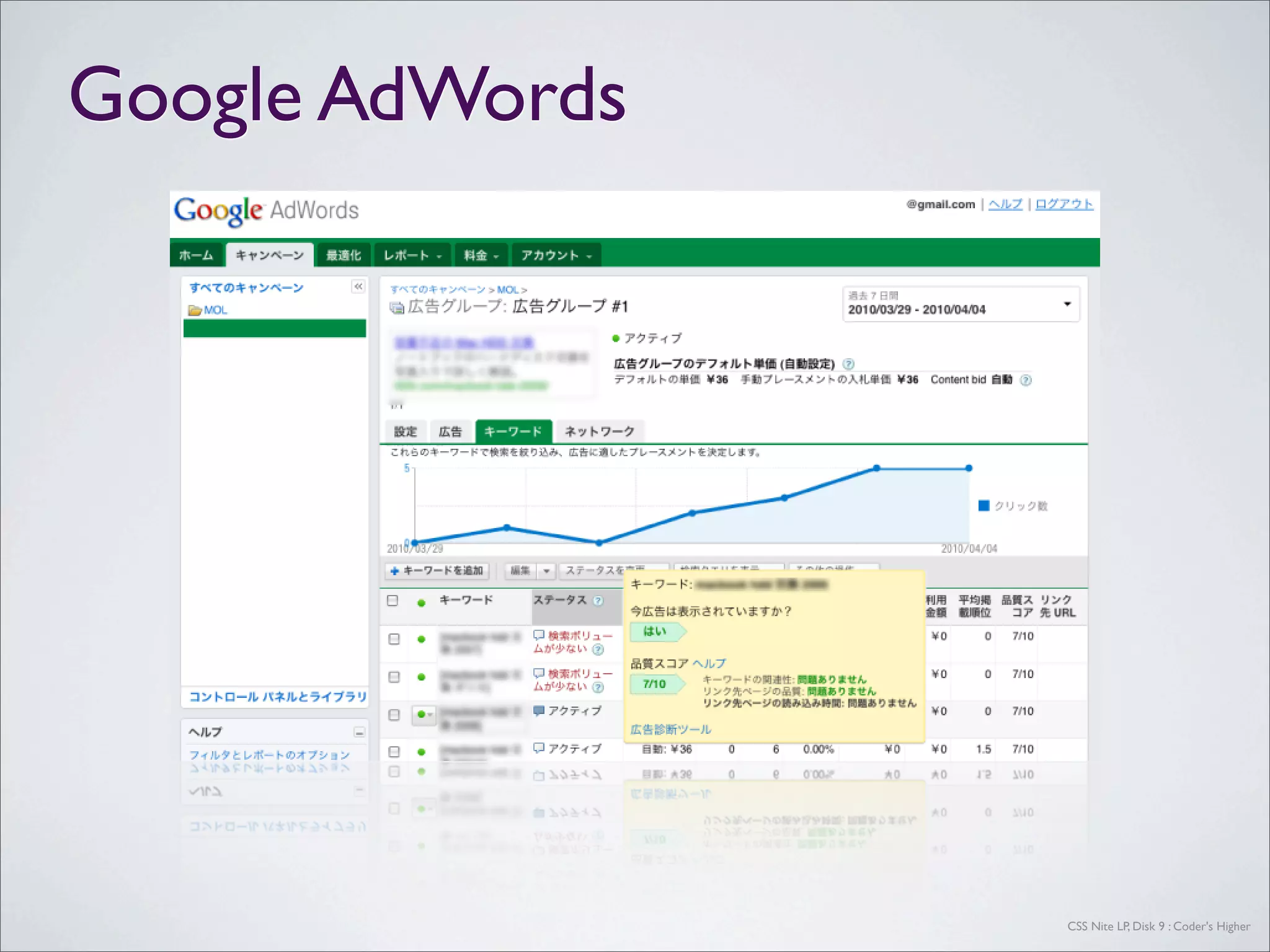Click the ヘルプ link in header
The height and width of the screenshot is (952, 1270).
click(x=1005, y=204)
